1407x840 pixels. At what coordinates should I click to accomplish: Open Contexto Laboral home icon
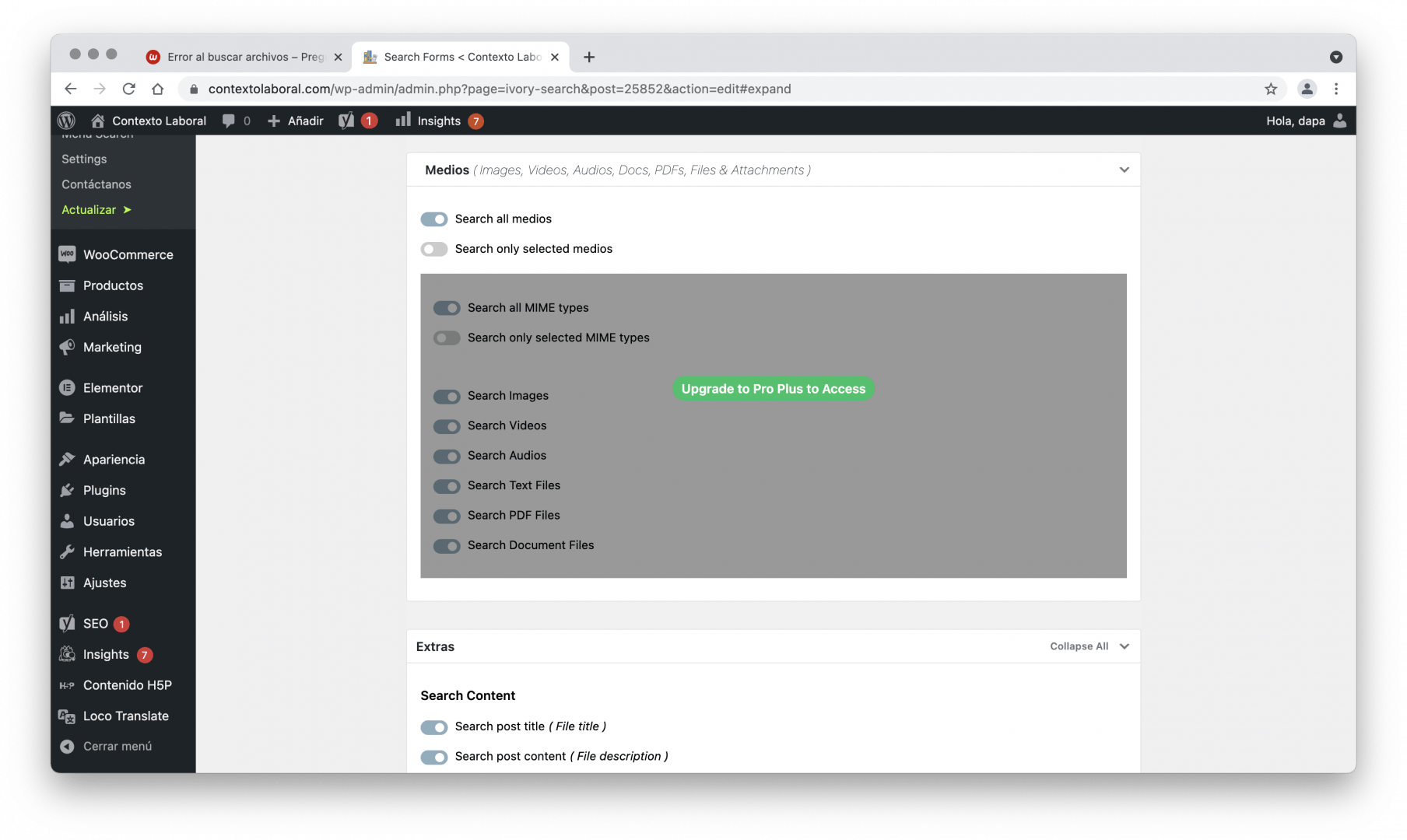pyautogui.click(x=97, y=121)
